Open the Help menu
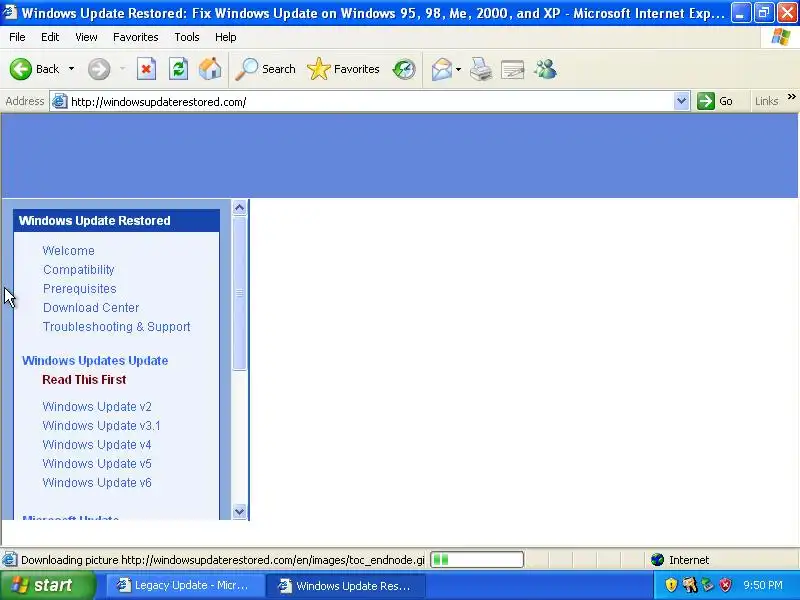Image resolution: width=800 pixels, height=600 pixels. (226, 37)
